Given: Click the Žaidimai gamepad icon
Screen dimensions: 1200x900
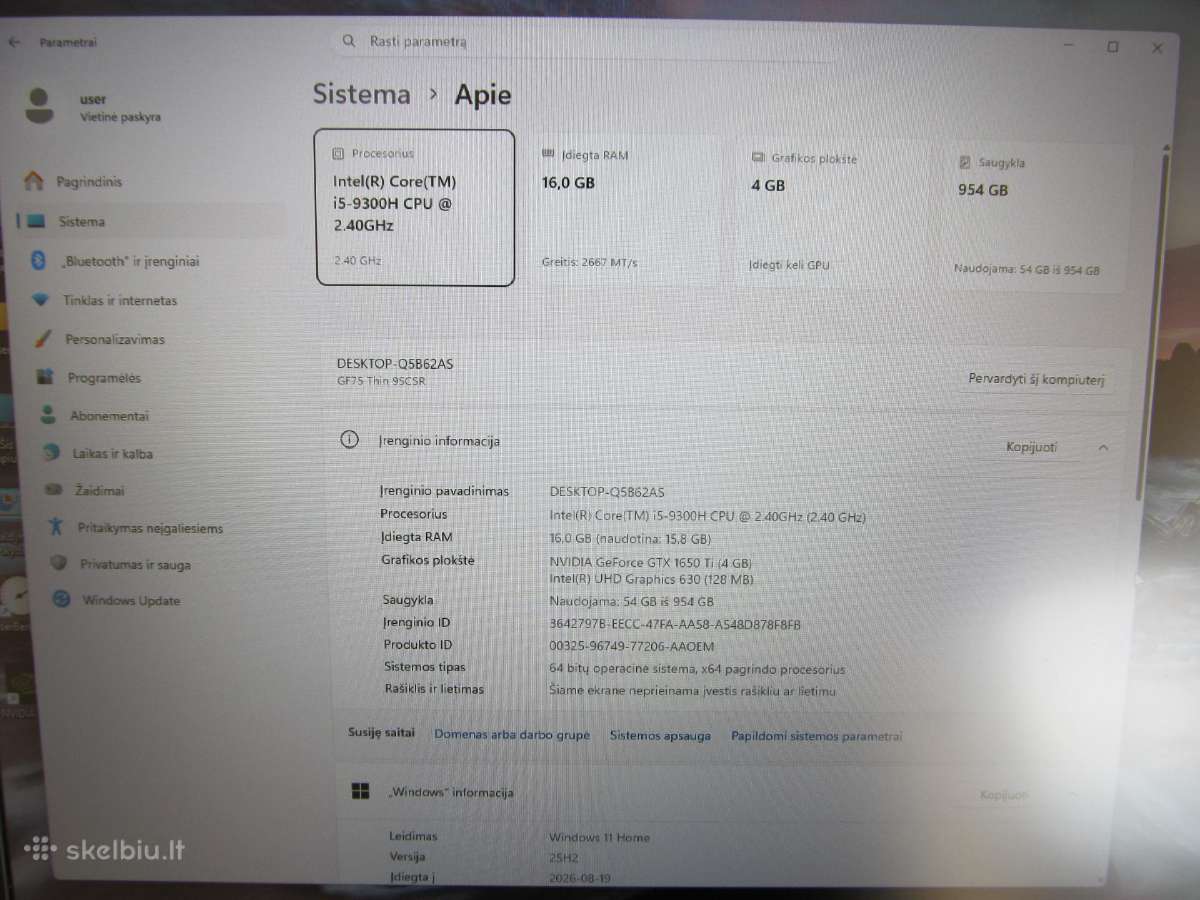Looking at the screenshot, I should tap(55, 490).
